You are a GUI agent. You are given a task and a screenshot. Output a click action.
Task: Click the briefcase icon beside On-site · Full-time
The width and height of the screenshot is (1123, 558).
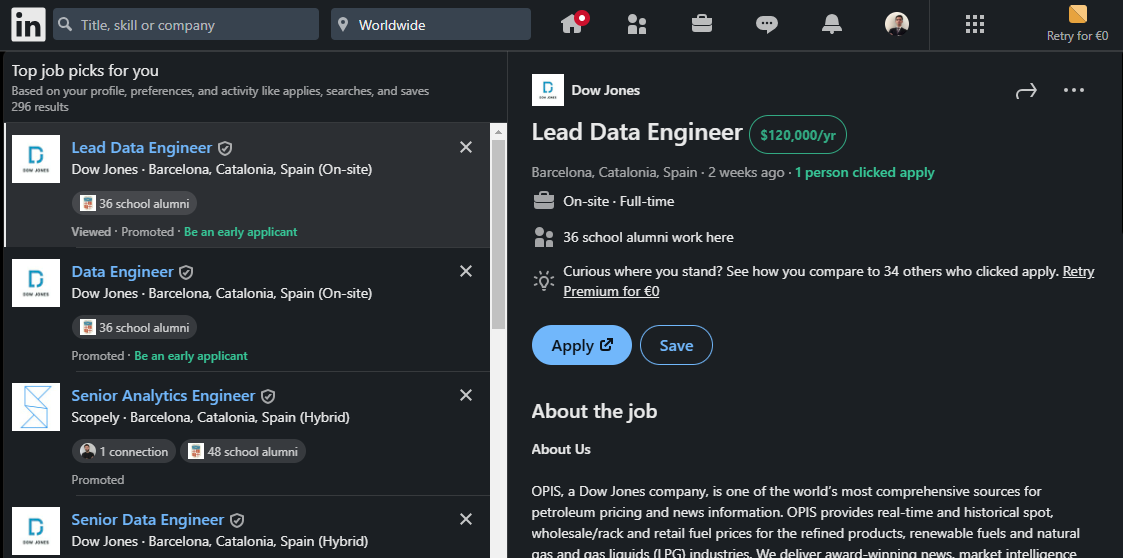click(544, 201)
